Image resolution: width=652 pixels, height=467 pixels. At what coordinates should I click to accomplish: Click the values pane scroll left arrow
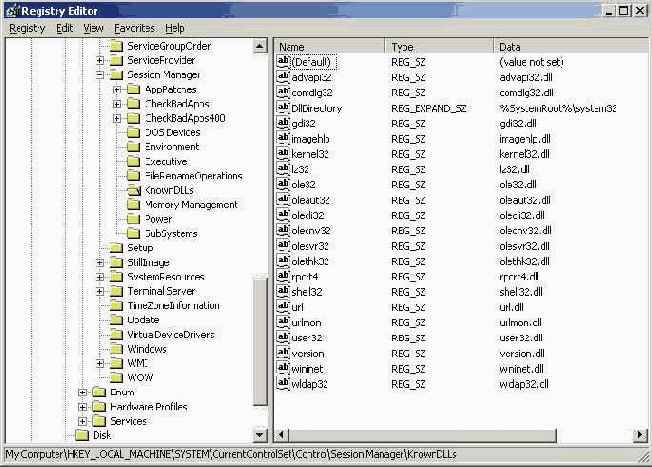(281, 435)
